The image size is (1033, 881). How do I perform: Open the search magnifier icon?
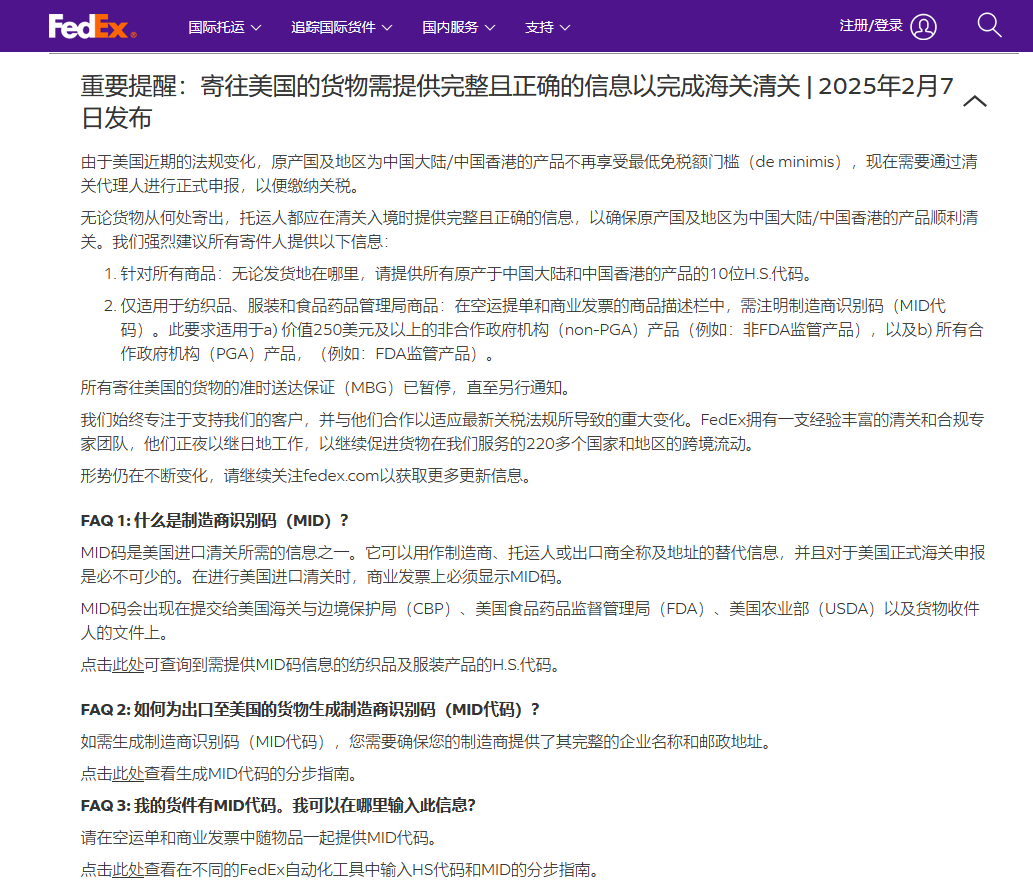tap(989, 25)
